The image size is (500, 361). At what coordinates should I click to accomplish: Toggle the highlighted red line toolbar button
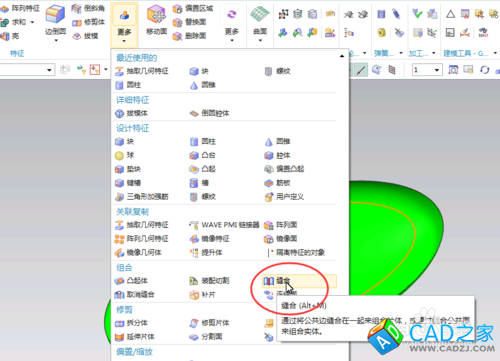pyautogui.click(x=361, y=70)
